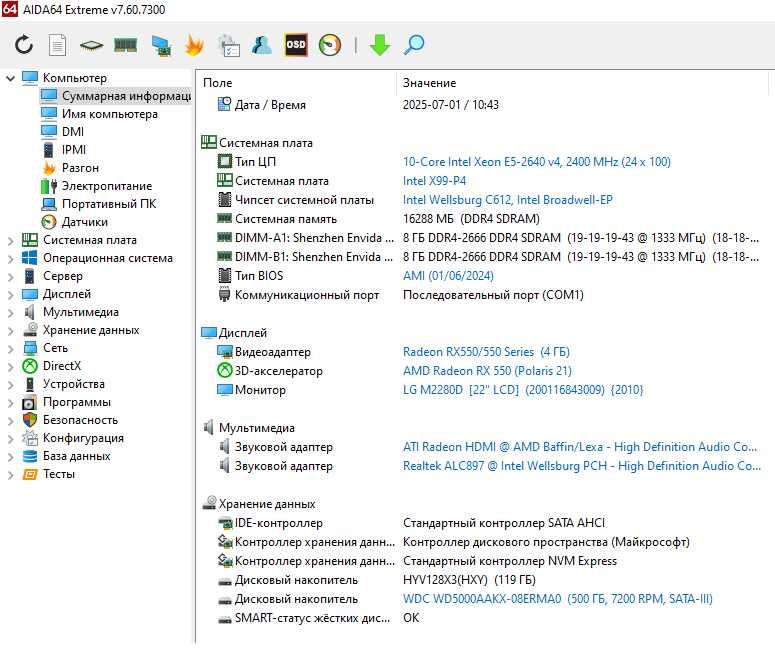Click the Безопасность shield icon

pos(30,420)
